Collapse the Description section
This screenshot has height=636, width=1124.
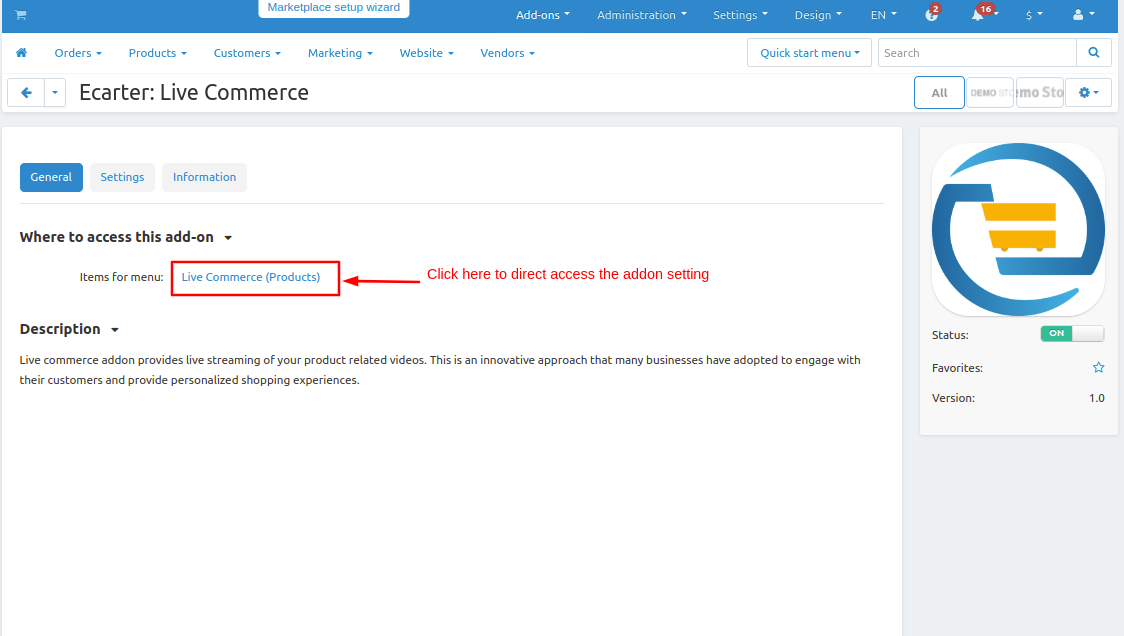(69, 329)
